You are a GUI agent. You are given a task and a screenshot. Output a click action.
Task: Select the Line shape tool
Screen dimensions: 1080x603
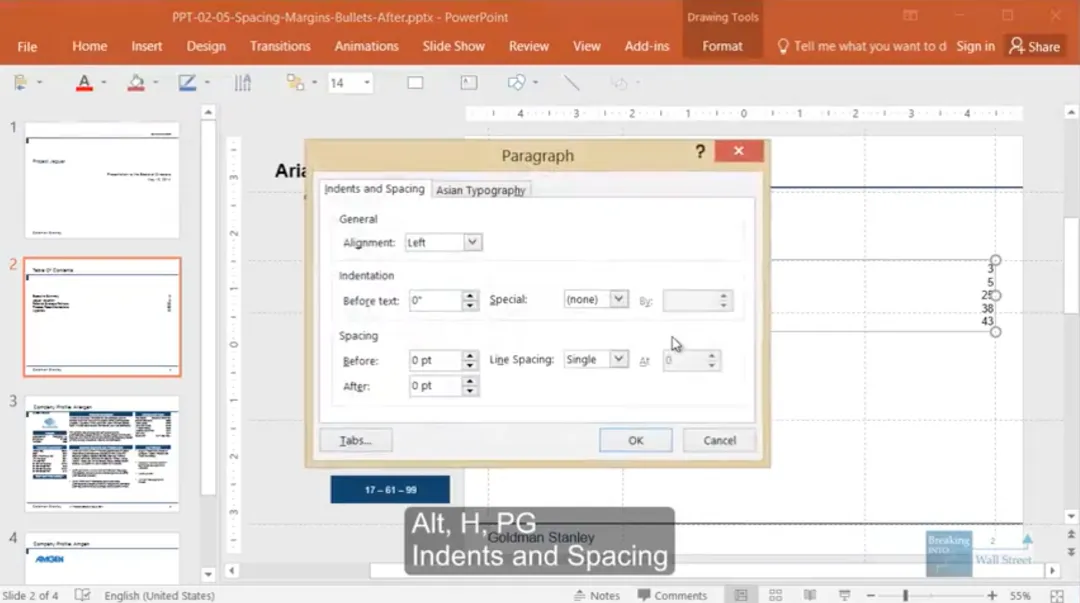coord(571,83)
